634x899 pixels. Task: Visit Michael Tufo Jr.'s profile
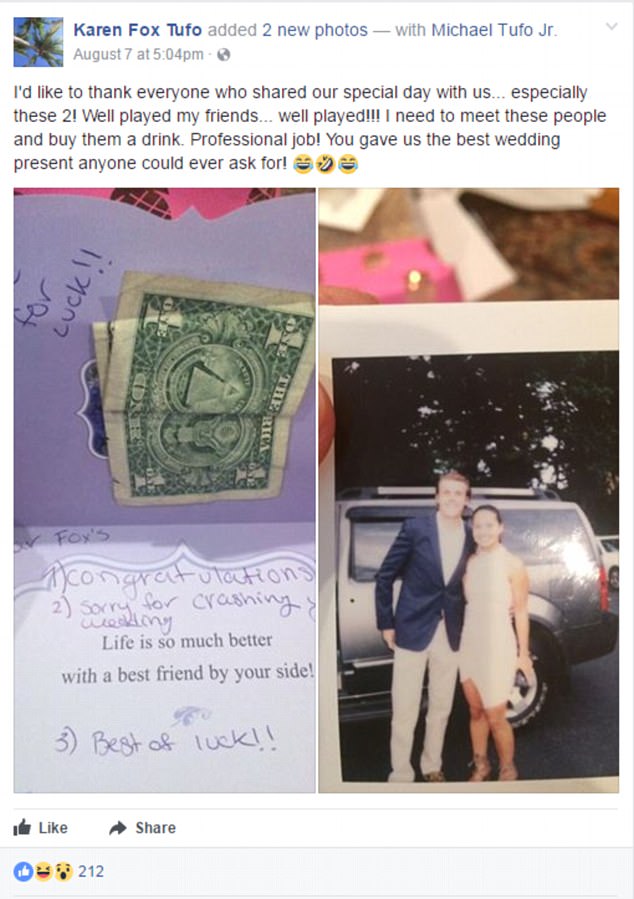coord(494,30)
